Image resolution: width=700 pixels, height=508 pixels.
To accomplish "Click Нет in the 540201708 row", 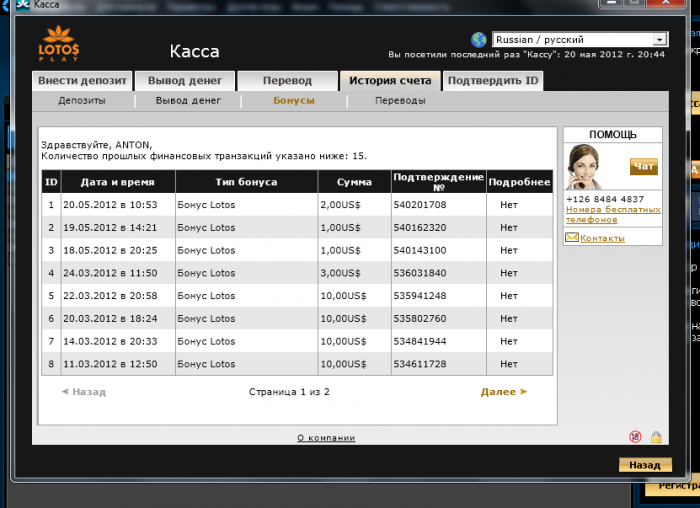I will click(x=509, y=205).
